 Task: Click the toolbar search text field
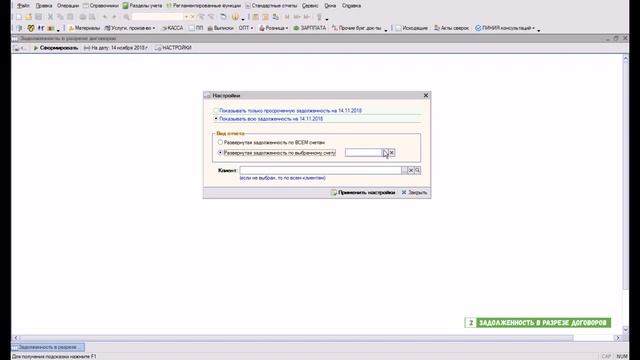click(x=158, y=17)
